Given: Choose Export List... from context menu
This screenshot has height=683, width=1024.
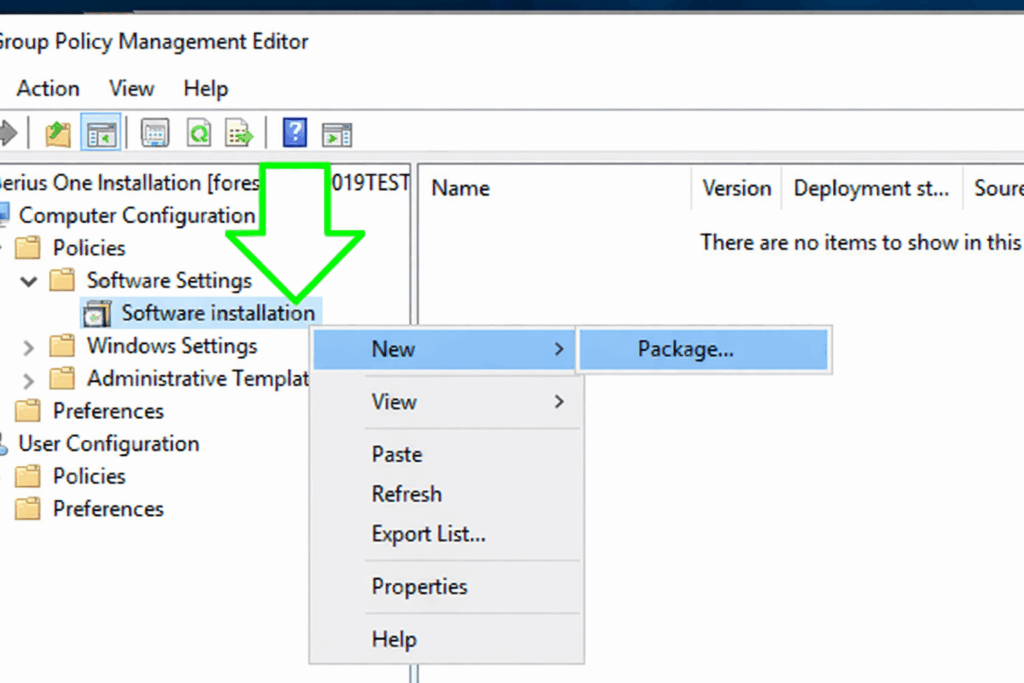Looking at the screenshot, I should tap(428, 534).
